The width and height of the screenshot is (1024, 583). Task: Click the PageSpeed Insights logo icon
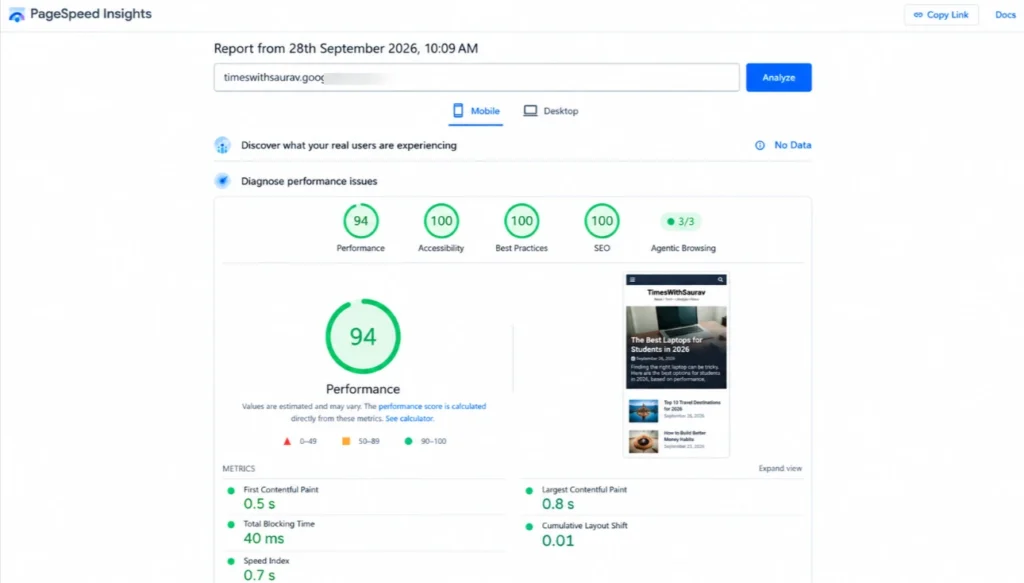(x=16, y=14)
